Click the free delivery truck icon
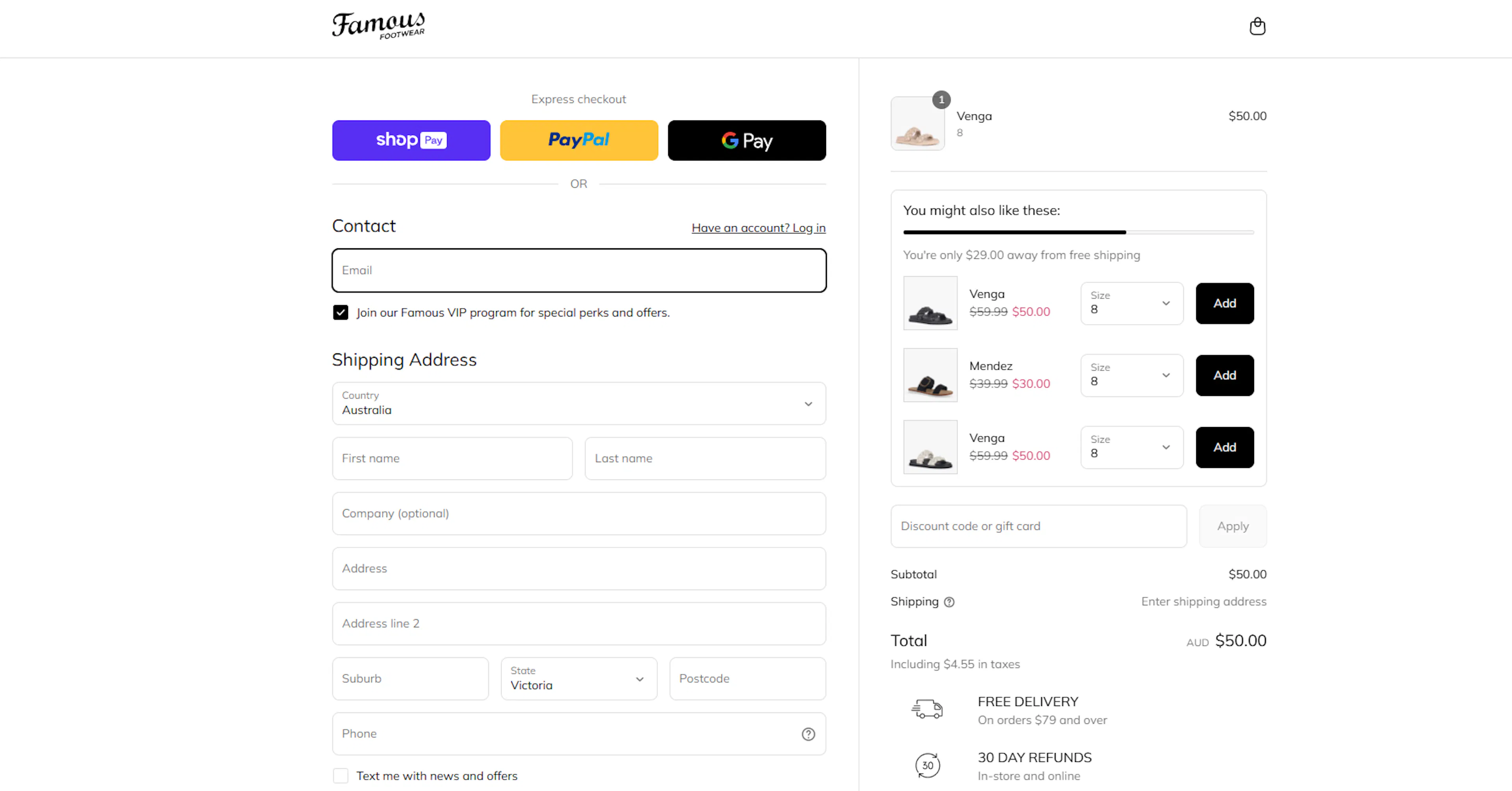 coord(927,710)
